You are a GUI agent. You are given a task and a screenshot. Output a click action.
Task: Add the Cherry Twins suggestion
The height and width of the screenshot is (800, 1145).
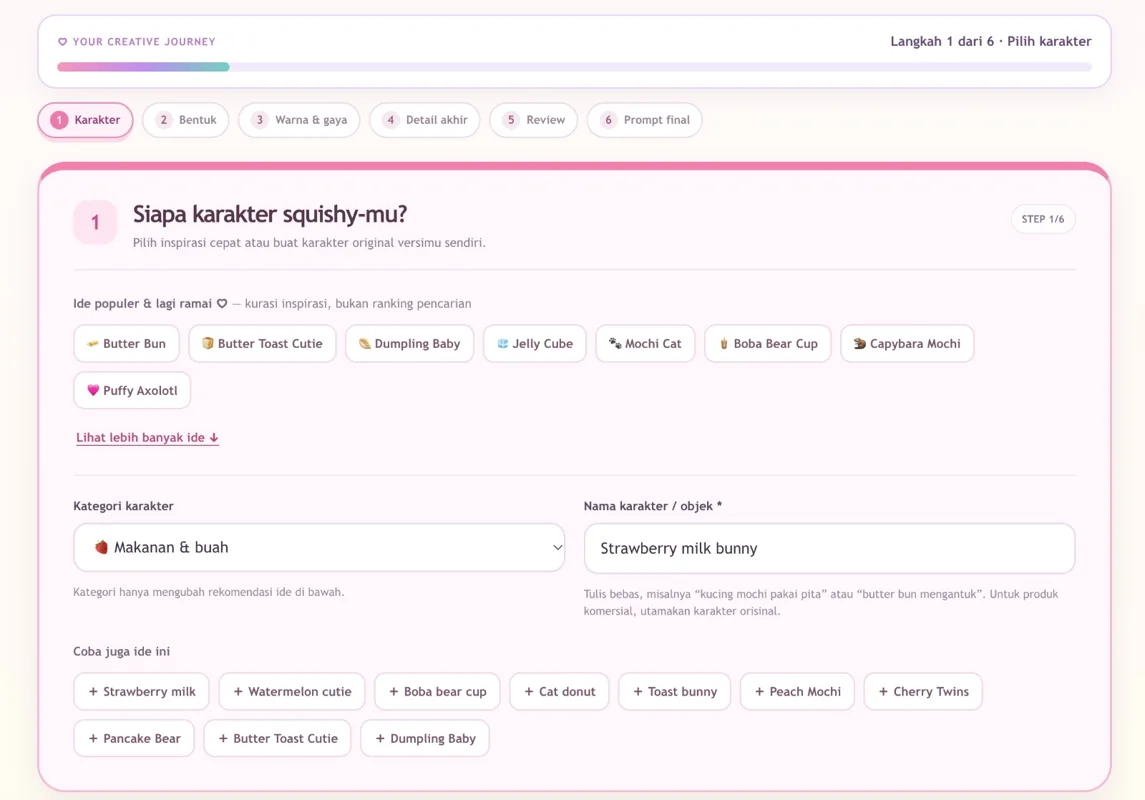924,691
